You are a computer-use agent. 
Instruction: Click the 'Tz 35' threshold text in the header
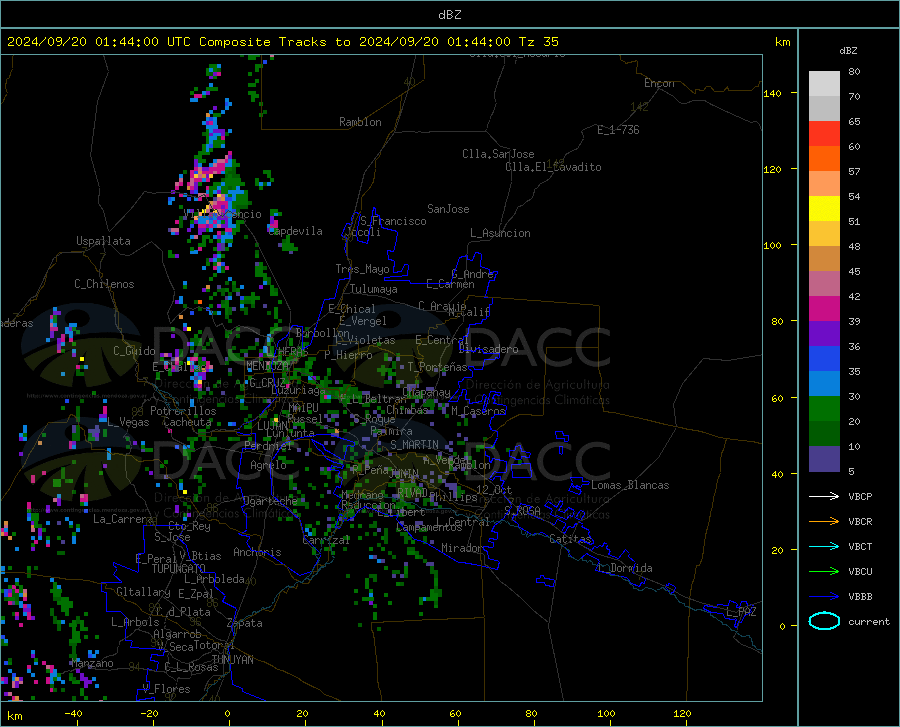[538, 42]
